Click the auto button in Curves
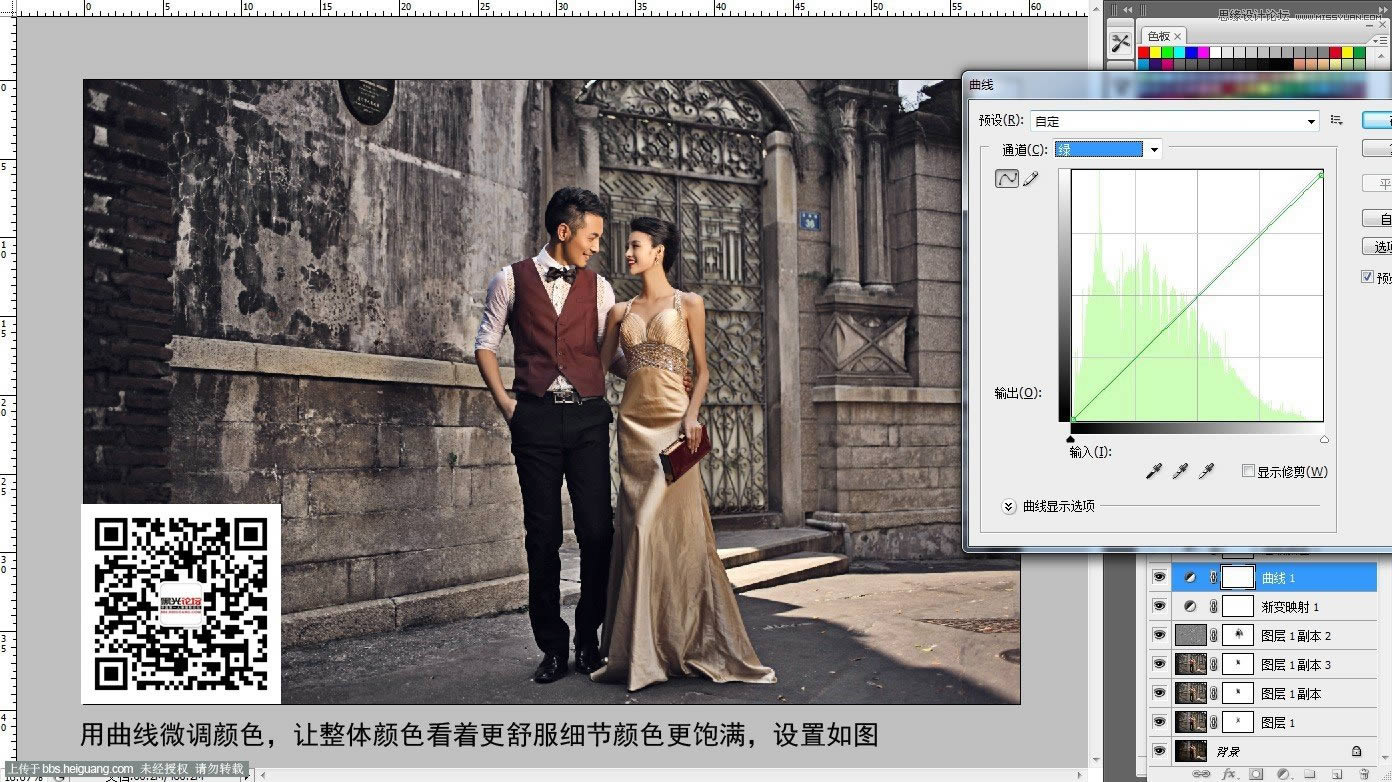The width and height of the screenshot is (1392, 782). coord(1378,218)
